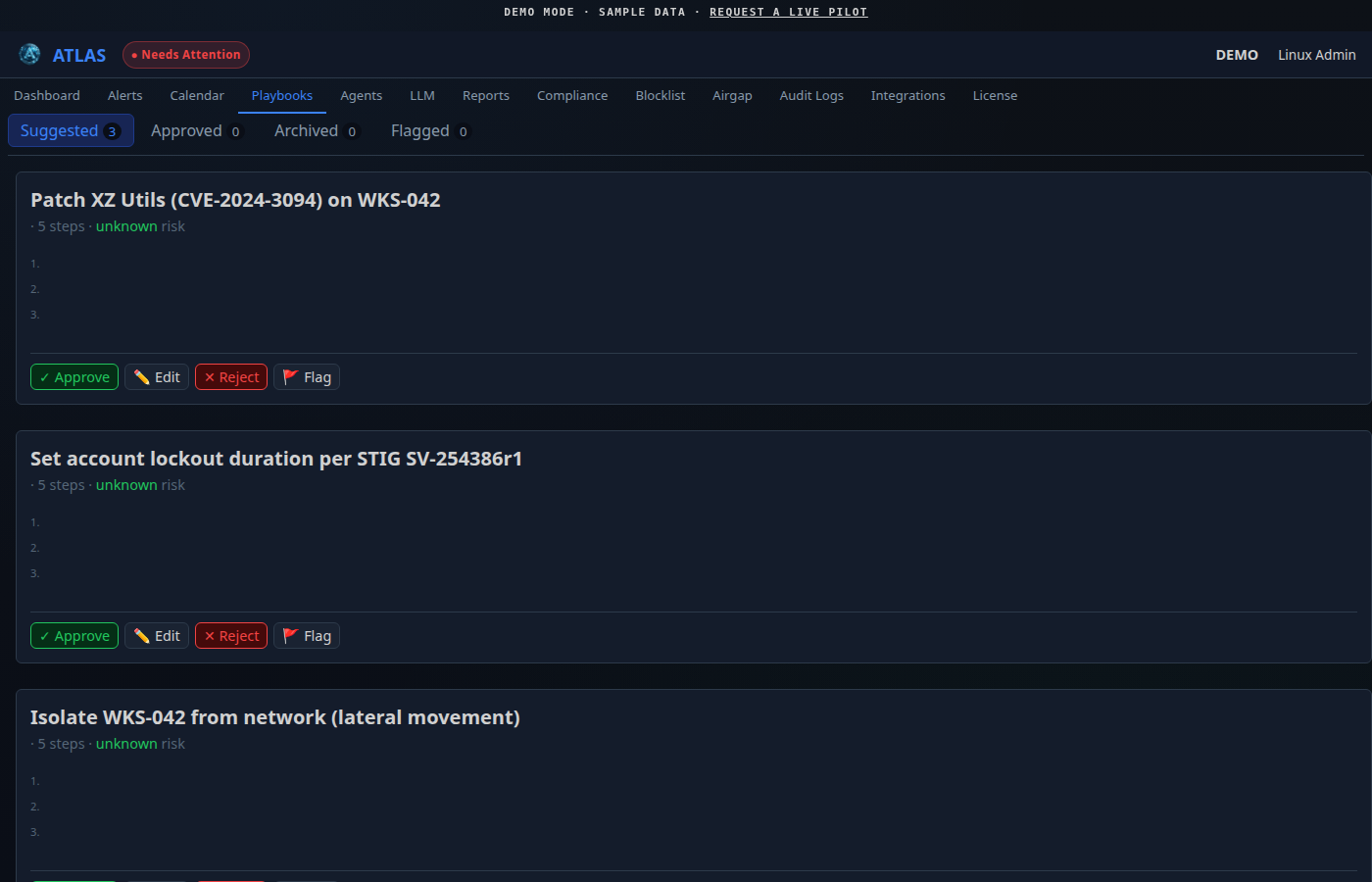Go to the License tab

995,95
